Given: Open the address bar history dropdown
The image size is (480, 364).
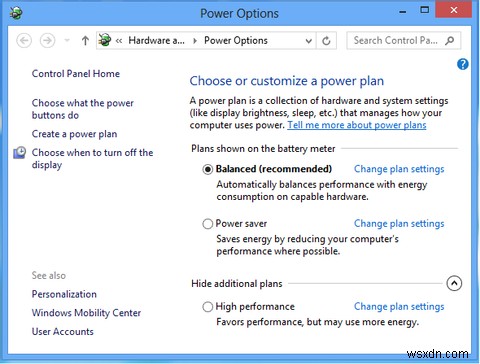Looking at the screenshot, I should pos(309,41).
